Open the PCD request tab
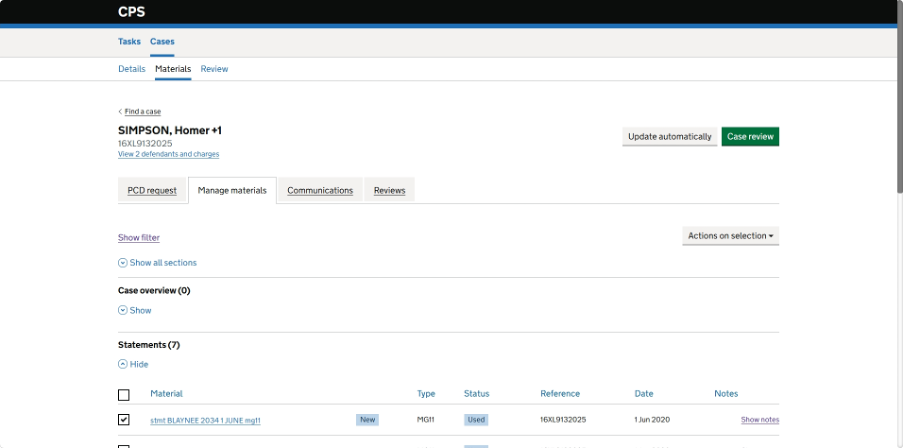This screenshot has width=904, height=448. tap(152, 190)
